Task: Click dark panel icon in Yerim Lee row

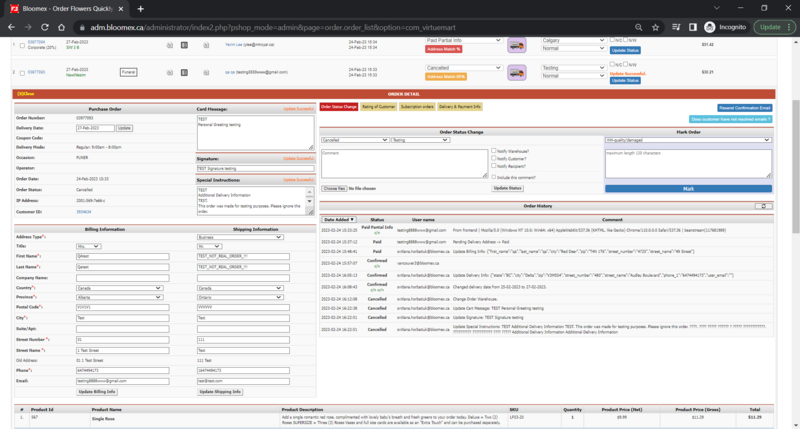Action: 184,45
